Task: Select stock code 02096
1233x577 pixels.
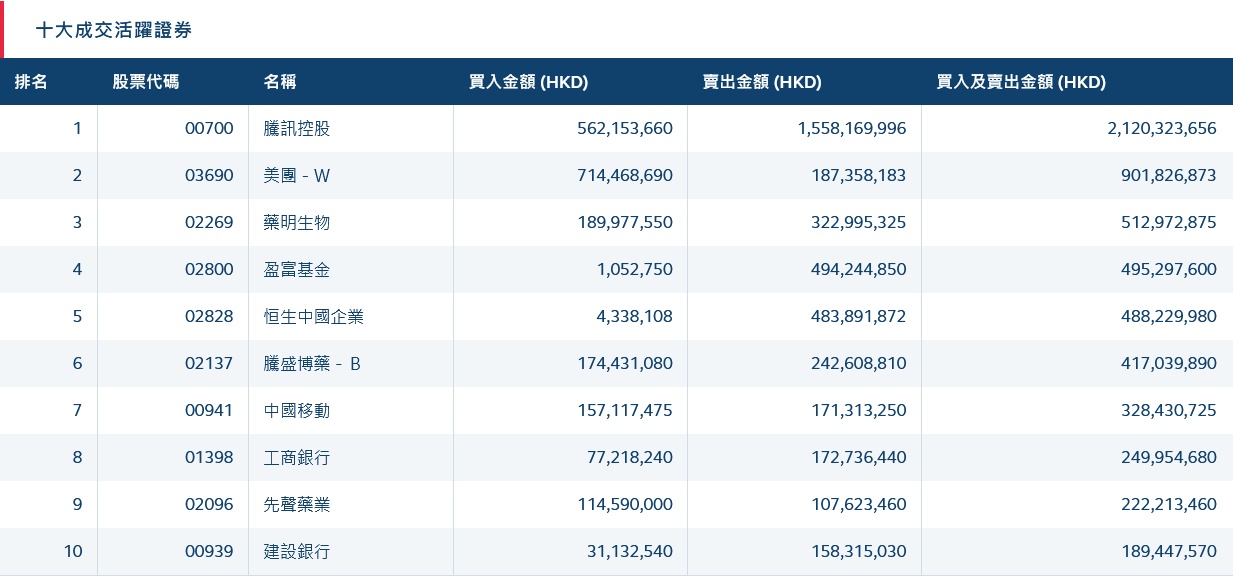Action: 209,504
